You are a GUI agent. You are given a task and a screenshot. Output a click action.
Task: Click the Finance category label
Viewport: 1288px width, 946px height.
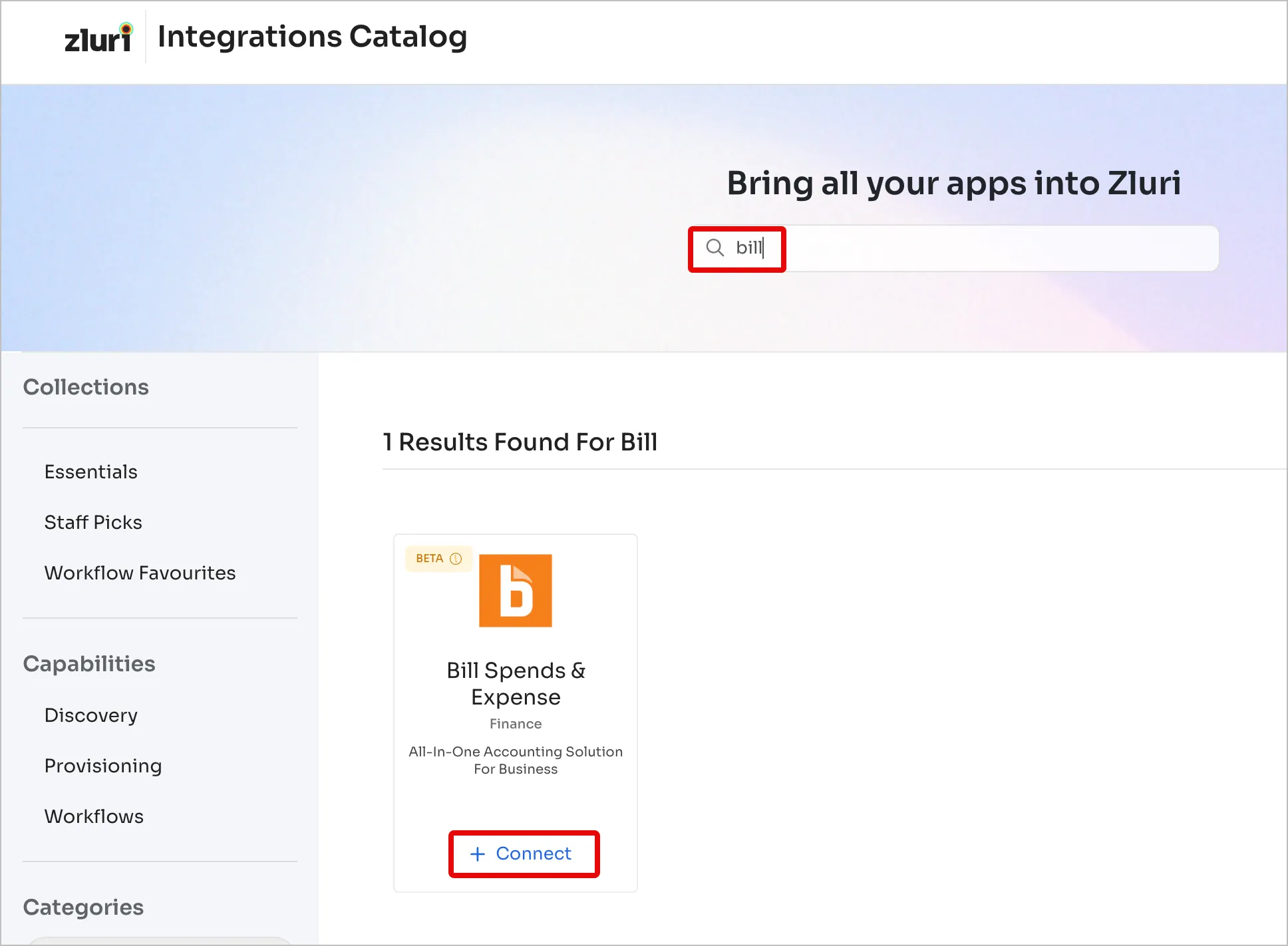[x=516, y=724]
